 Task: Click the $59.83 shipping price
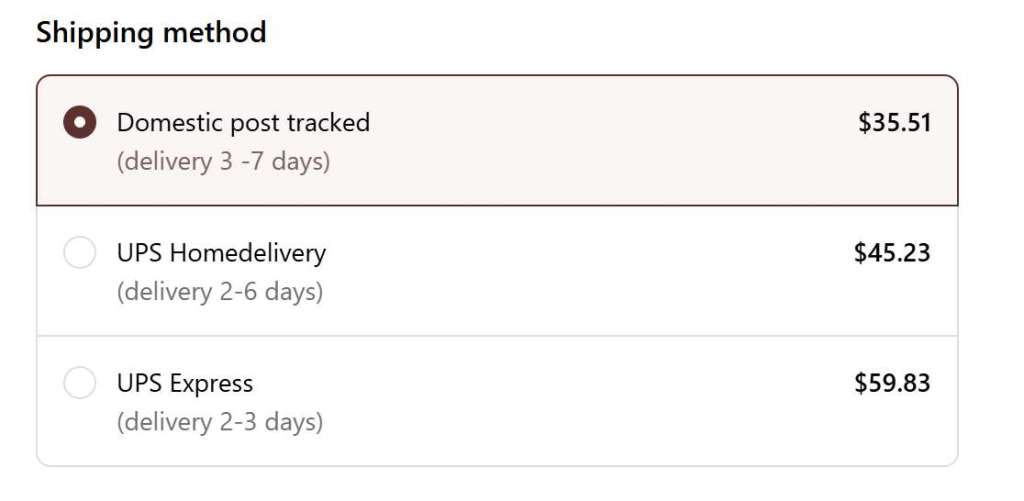[x=892, y=383]
